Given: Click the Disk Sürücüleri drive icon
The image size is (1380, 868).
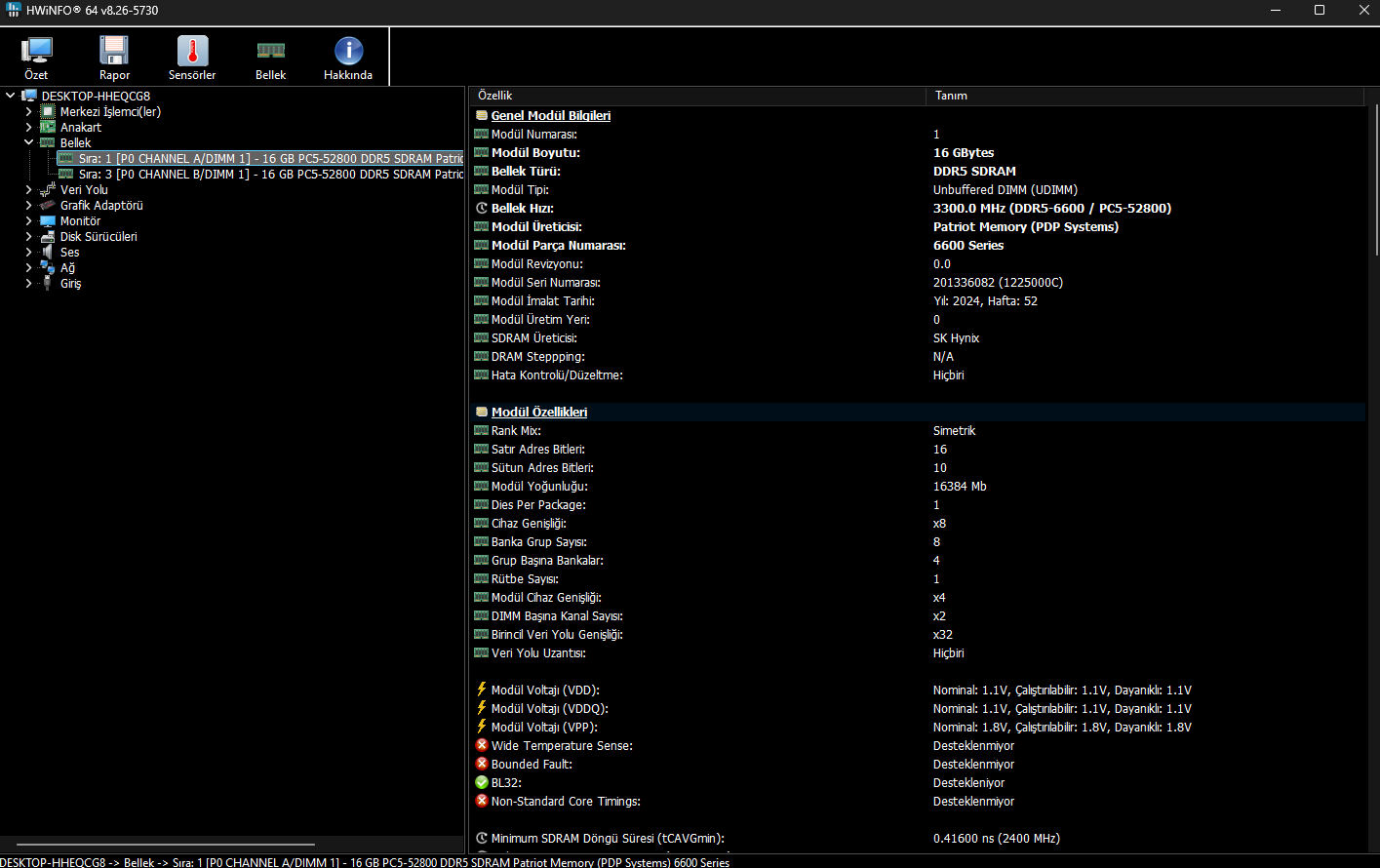Looking at the screenshot, I should (x=48, y=236).
